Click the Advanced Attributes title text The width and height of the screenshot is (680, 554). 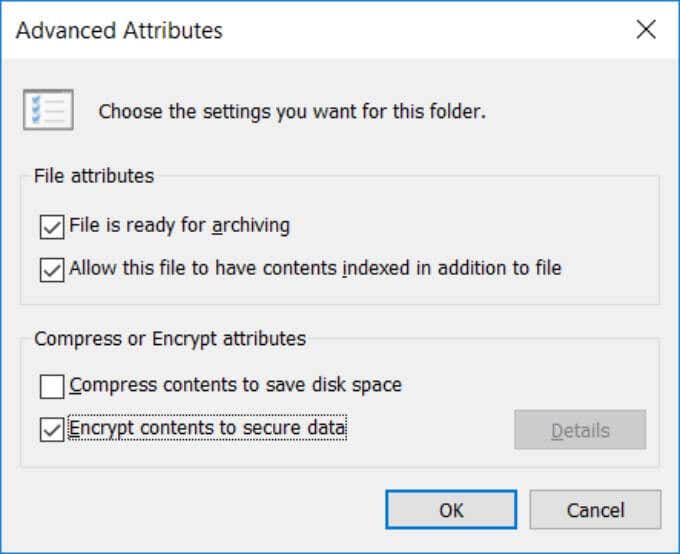(119, 31)
